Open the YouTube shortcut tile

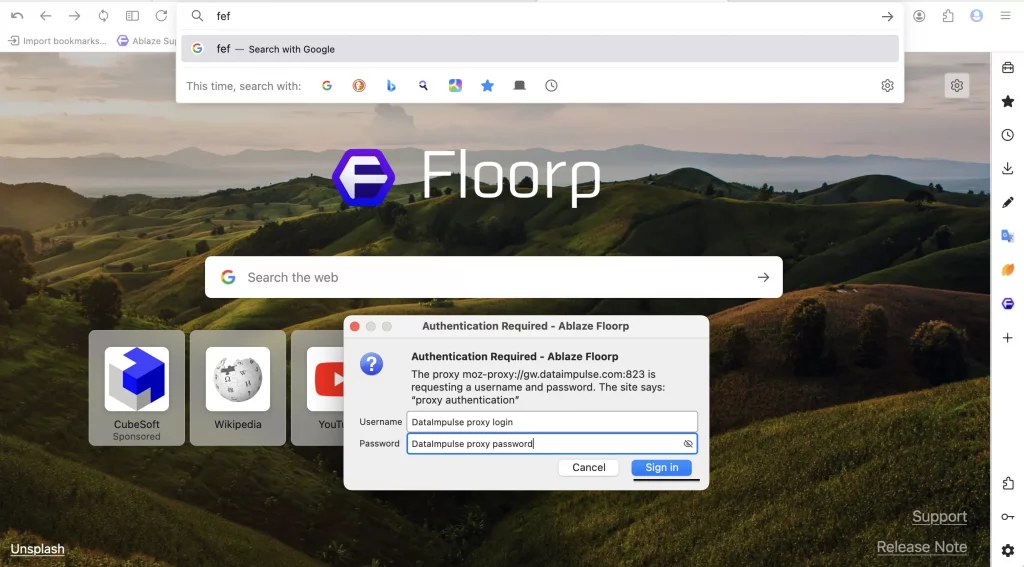coord(318,388)
